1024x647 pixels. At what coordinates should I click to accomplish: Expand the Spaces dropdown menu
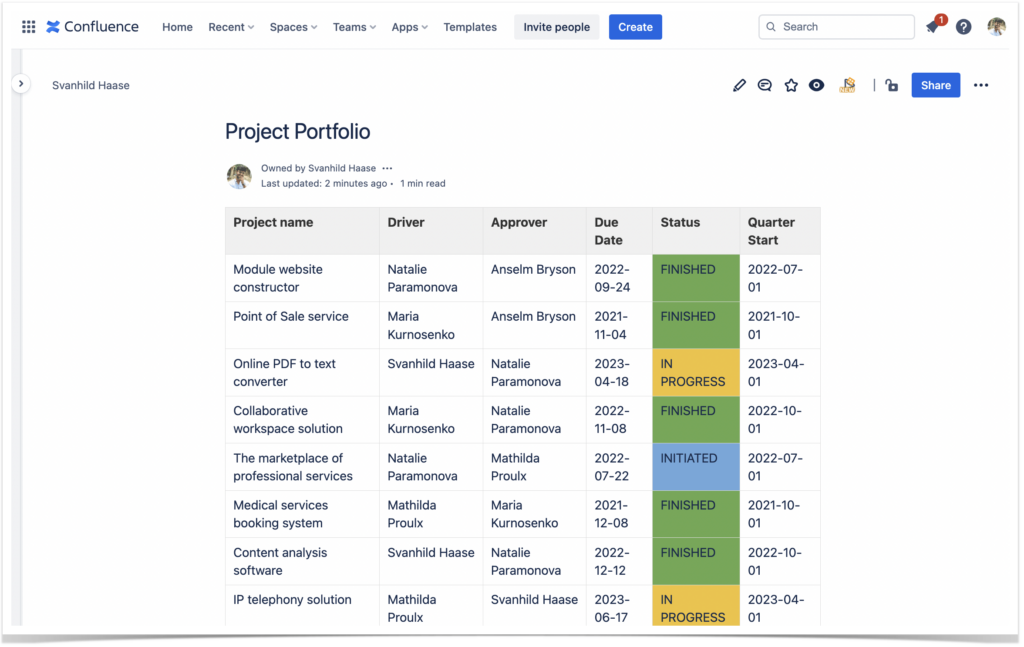point(293,27)
